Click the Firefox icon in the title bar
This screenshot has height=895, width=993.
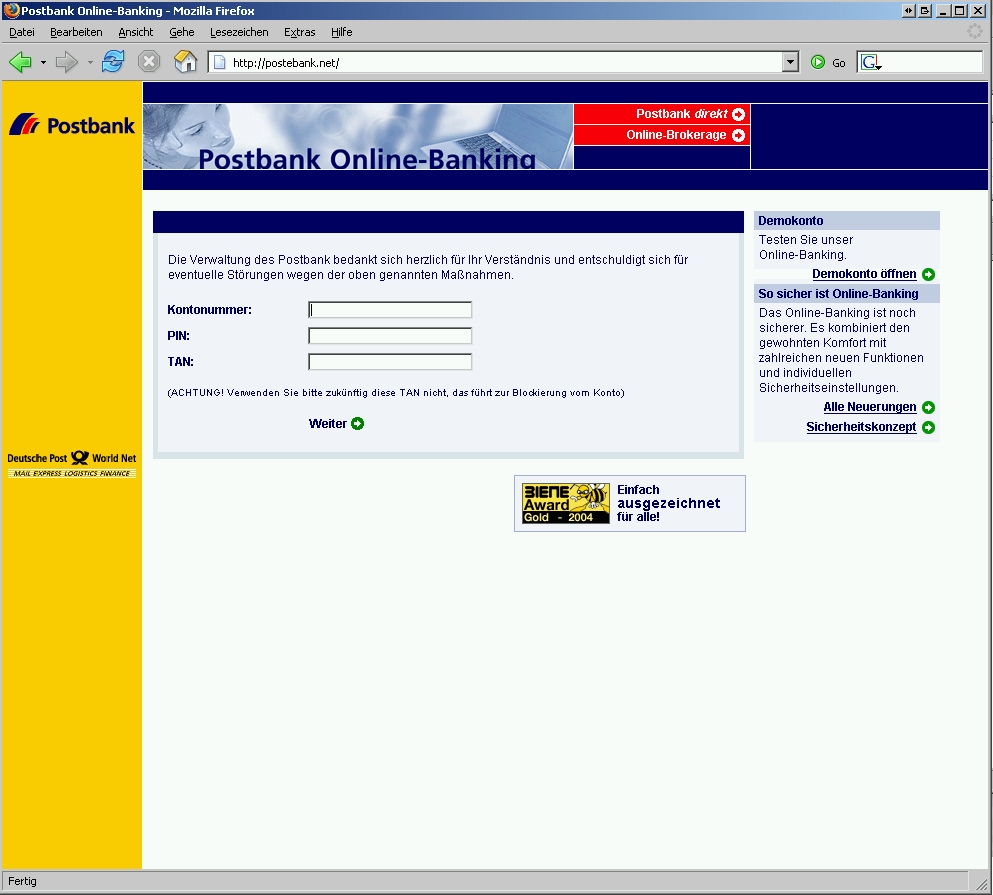pos(11,10)
